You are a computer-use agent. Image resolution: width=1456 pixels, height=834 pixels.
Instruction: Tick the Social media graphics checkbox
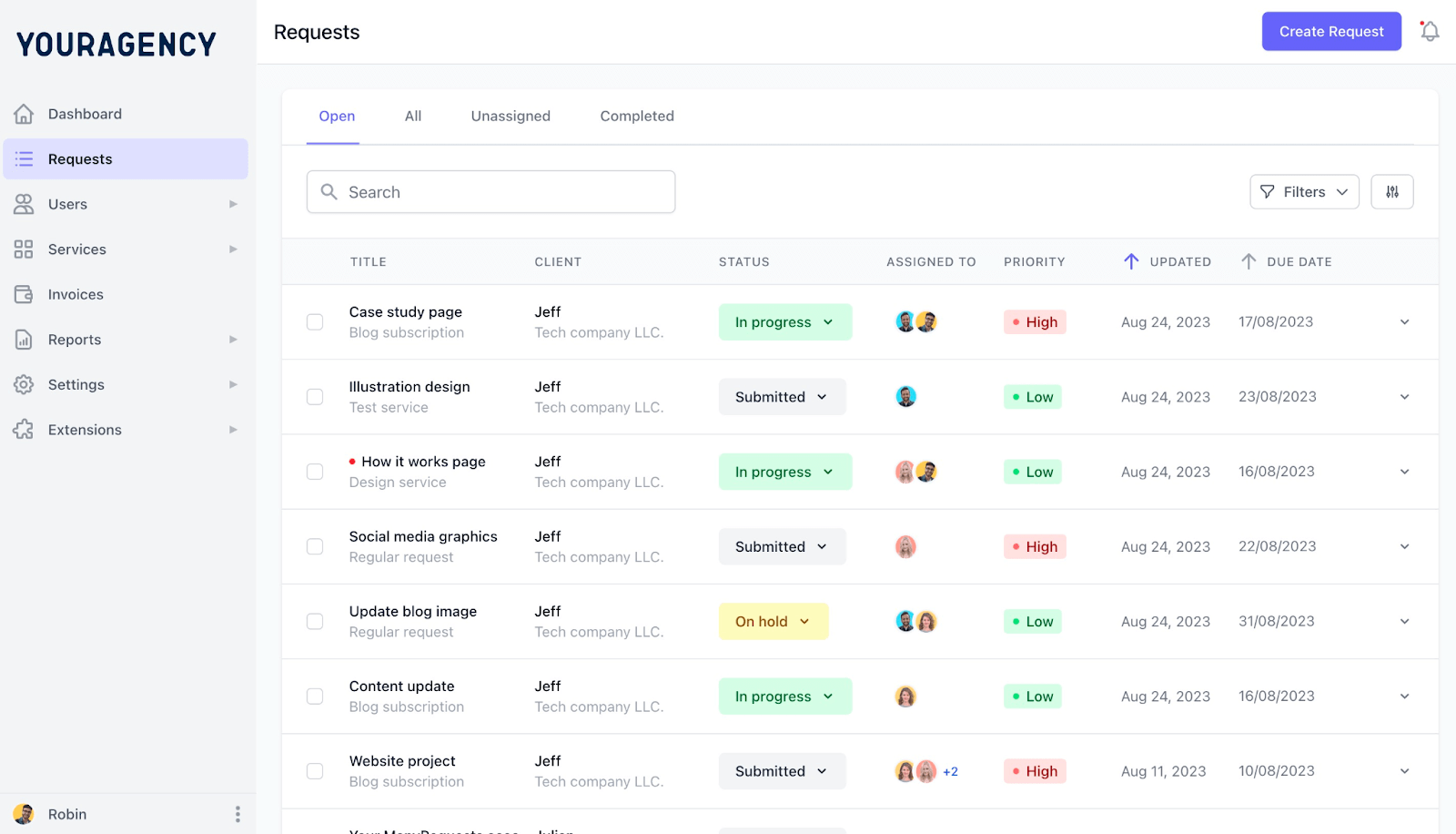[314, 546]
